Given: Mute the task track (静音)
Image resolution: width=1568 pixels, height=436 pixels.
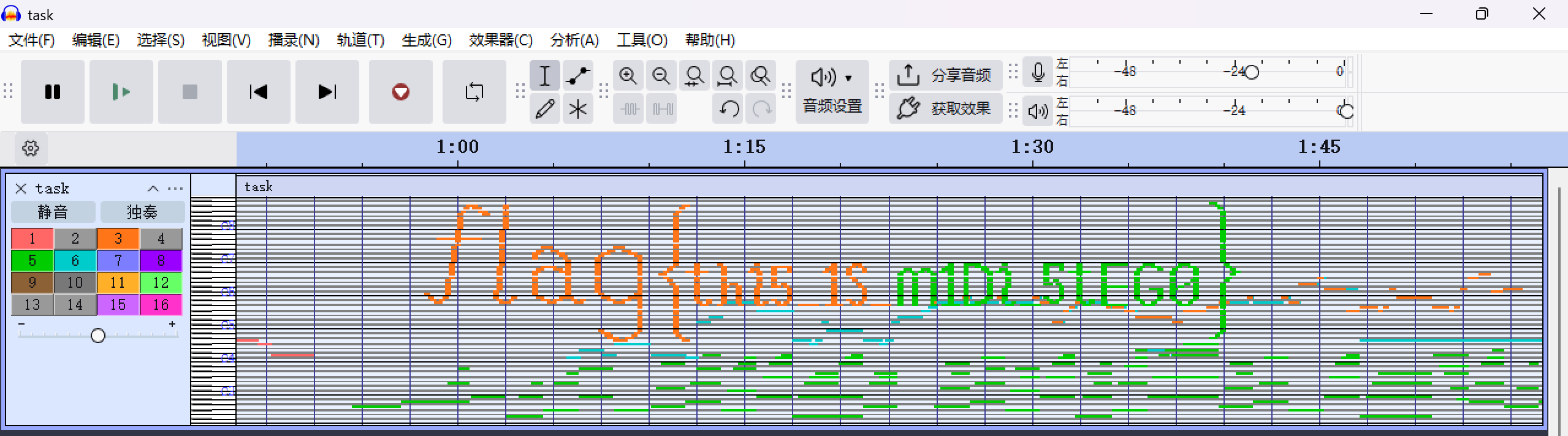Looking at the screenshot, I should (53, 212).
